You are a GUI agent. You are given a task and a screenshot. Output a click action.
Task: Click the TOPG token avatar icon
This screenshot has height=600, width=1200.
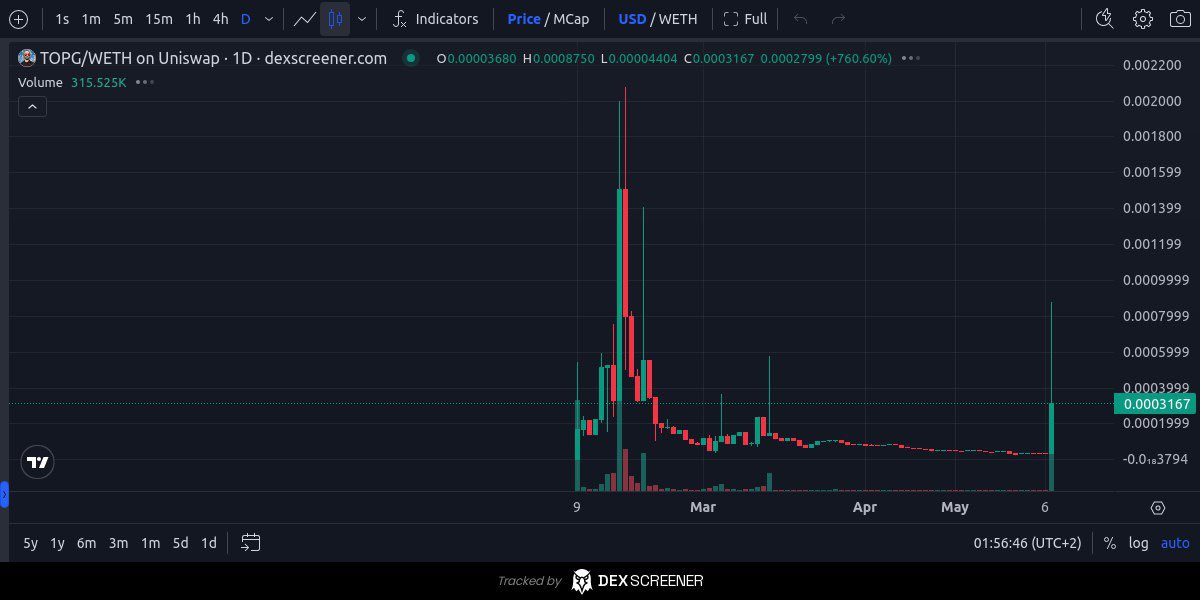[x=27, y=58]
